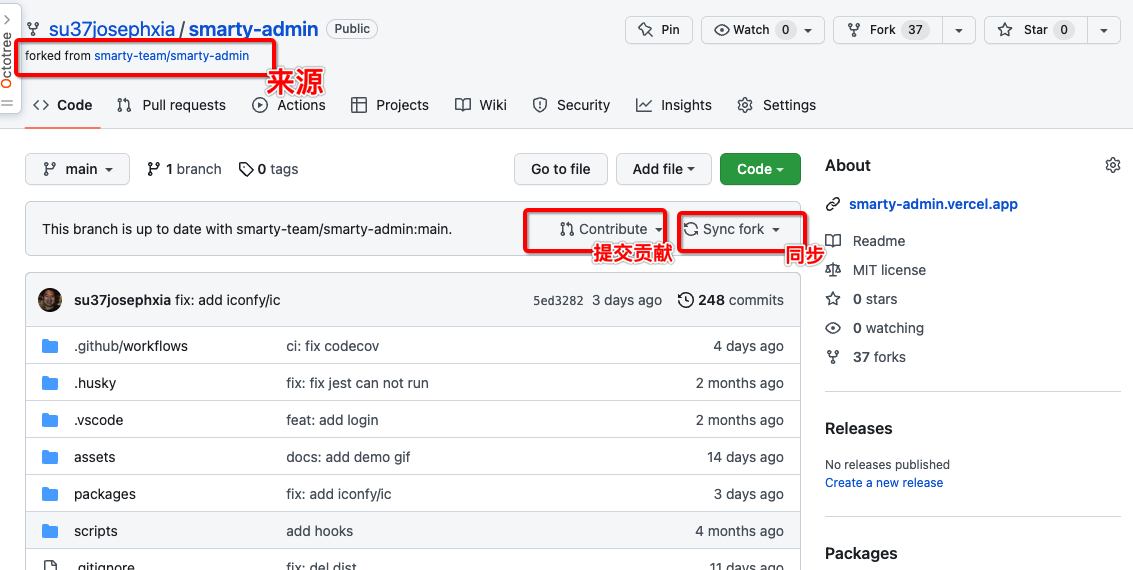Click the su37josephxia commit author avatar
Viewport: 1133px width, 570px height.
click(x=50, y=300)
